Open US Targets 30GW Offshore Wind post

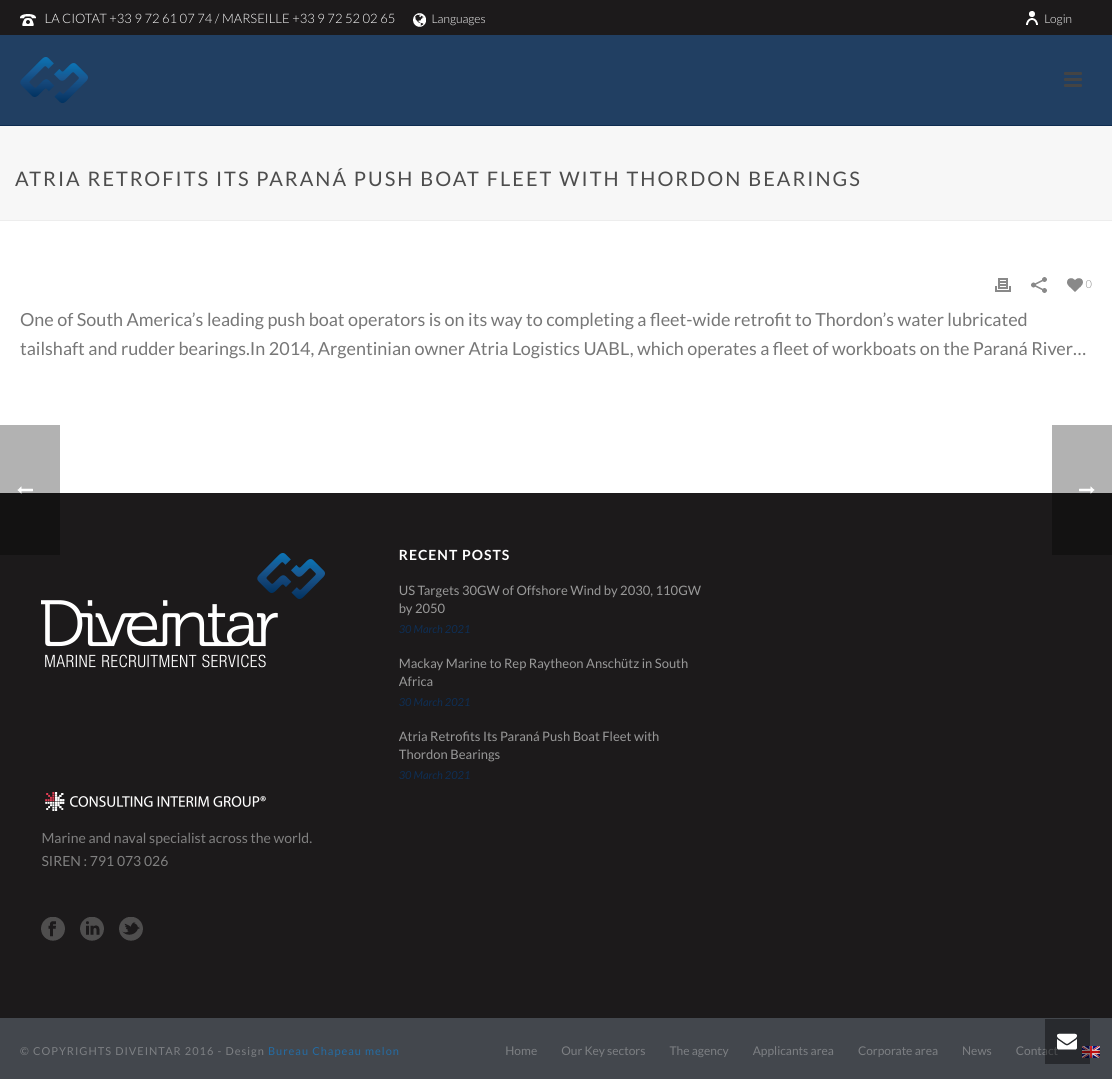[x=550, y=599]
